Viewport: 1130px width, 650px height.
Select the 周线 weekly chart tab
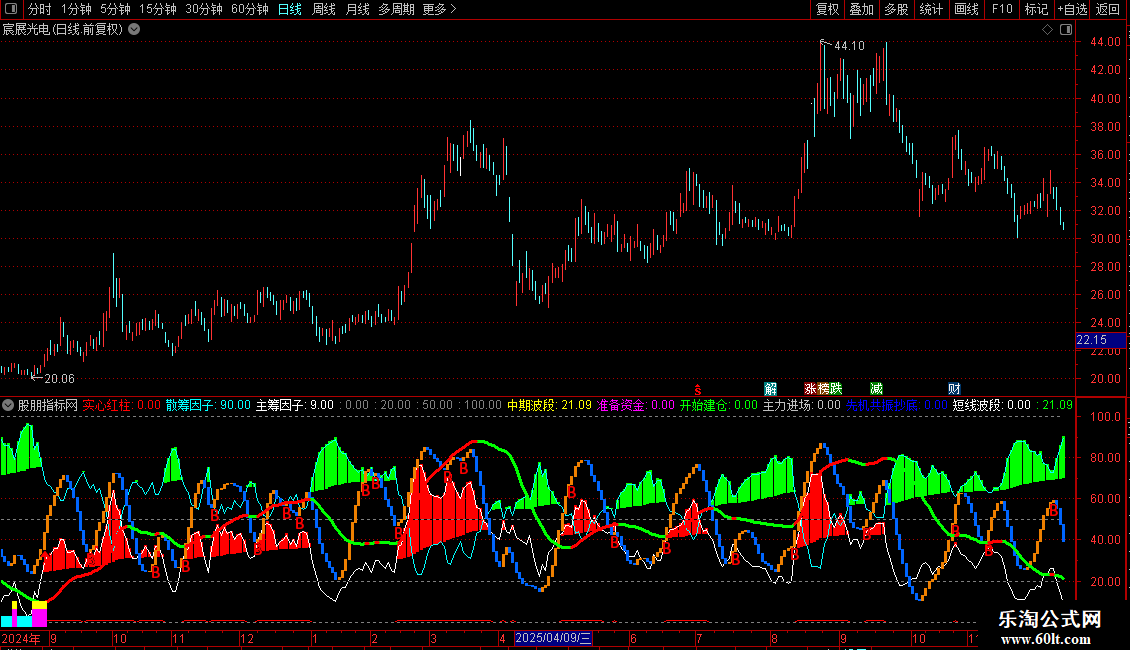(x=324, y=9)
